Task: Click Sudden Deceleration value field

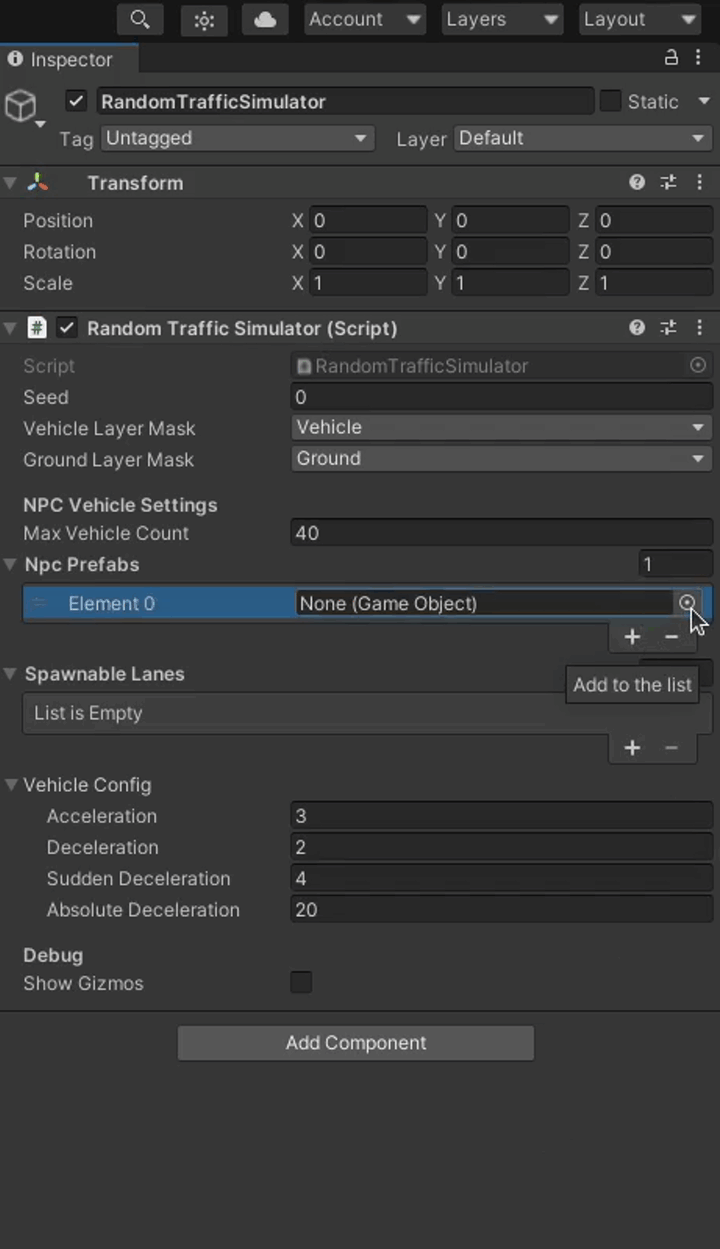Action: pyautogui.click(x=502, y=877)
